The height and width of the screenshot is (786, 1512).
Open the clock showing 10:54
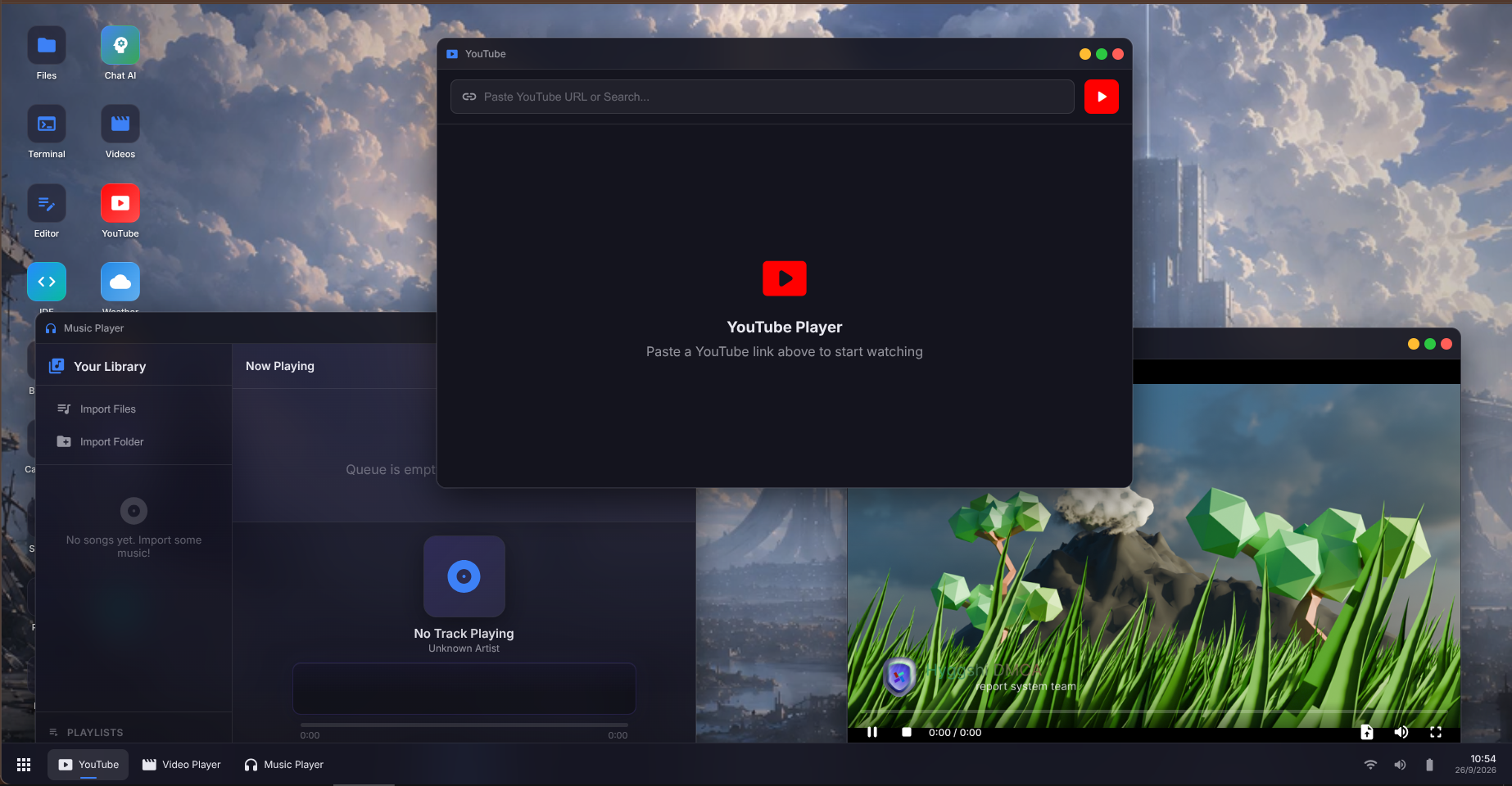(x=1476, y=764)
